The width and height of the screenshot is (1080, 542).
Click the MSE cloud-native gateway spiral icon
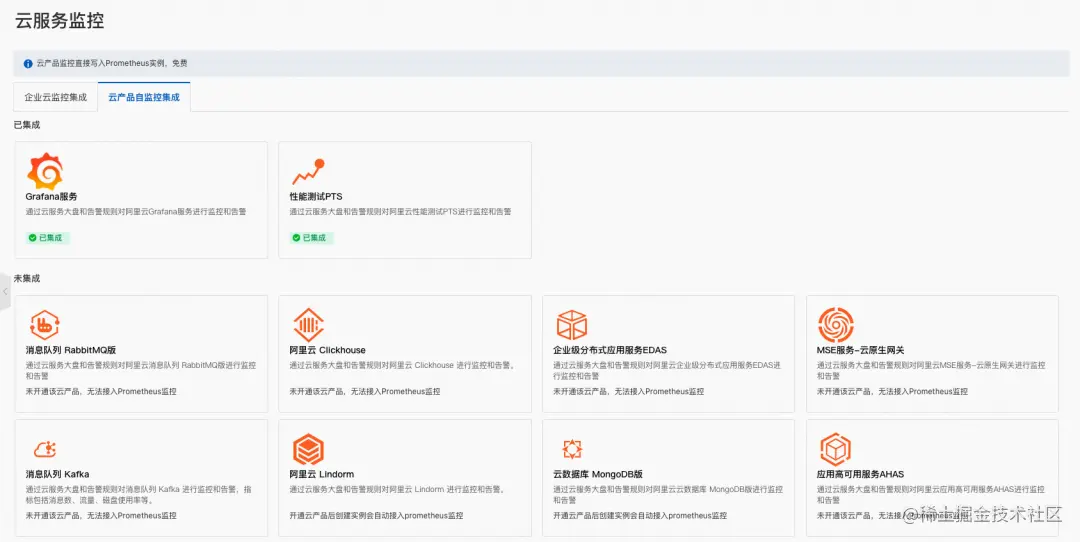click(x=835, y=325)
